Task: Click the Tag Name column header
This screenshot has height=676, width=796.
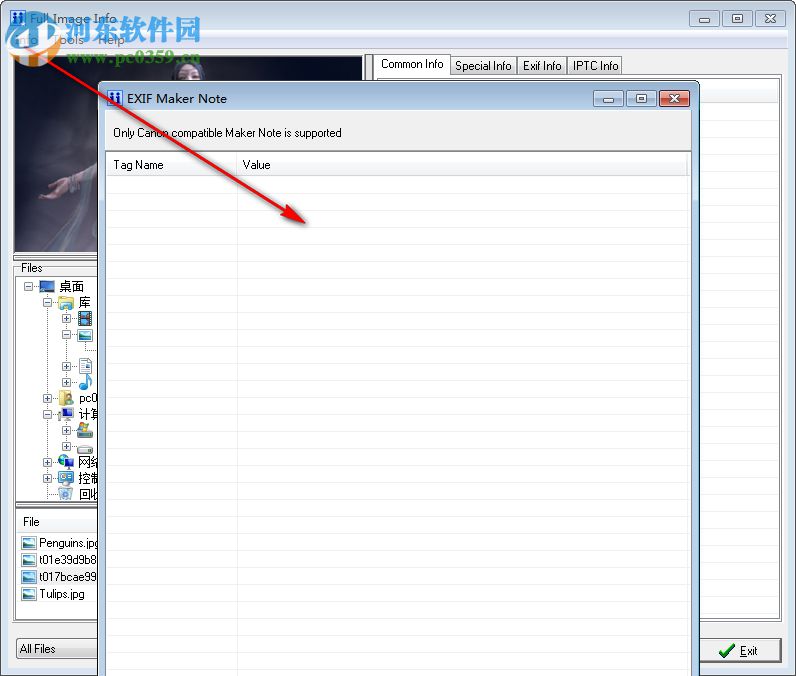Action: 171,165
